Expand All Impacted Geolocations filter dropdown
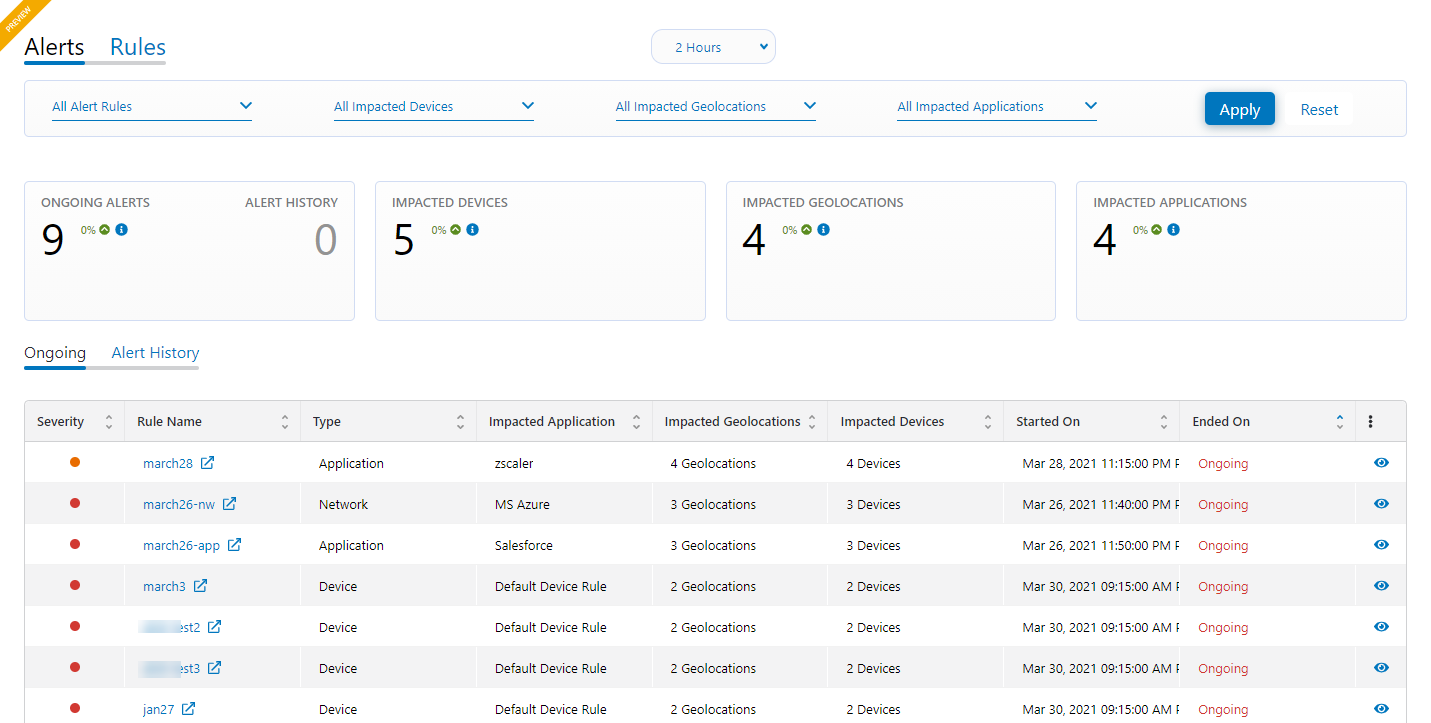Image resolution: width=1431 pixels, height=723 pixels. 715,107
